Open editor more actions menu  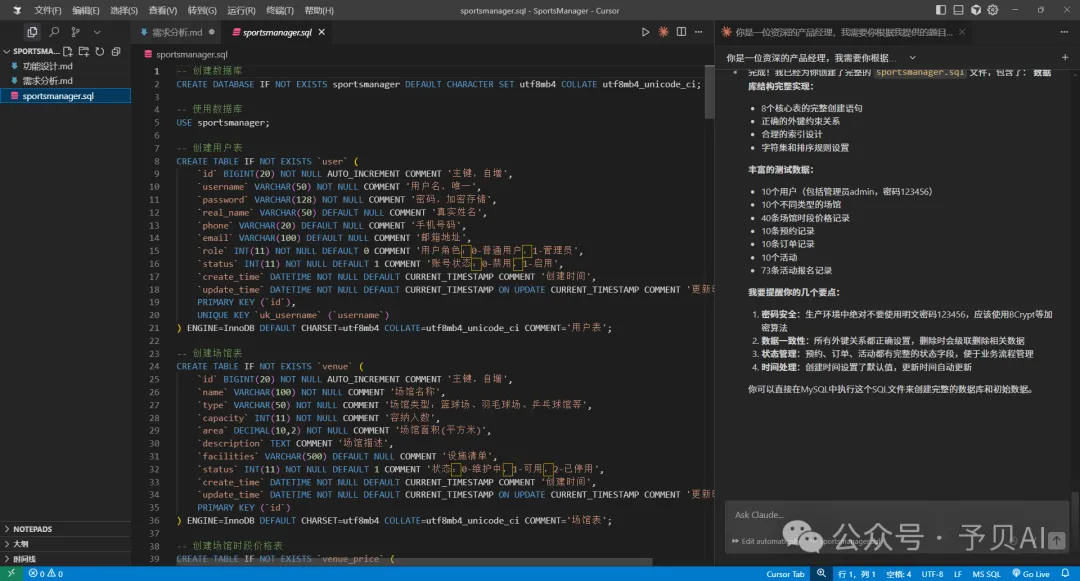click(698, 32)
